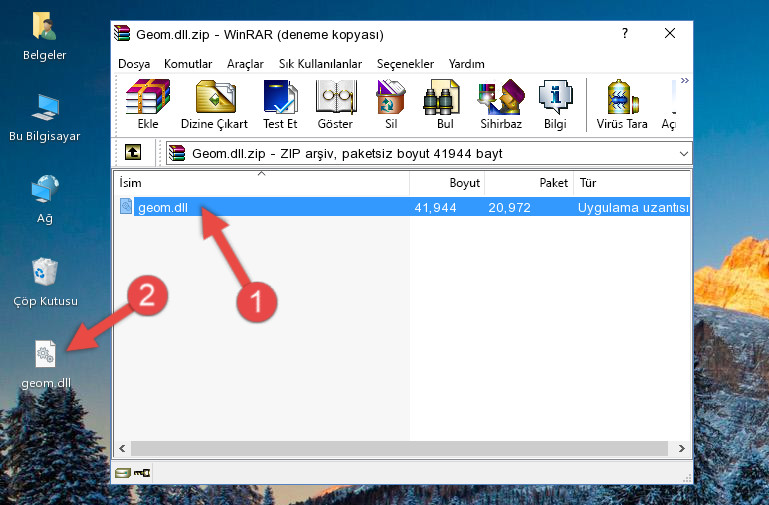Show archive Bilgi info icon
The width and height of the screenshot is (769, 505).
point(555,104)
